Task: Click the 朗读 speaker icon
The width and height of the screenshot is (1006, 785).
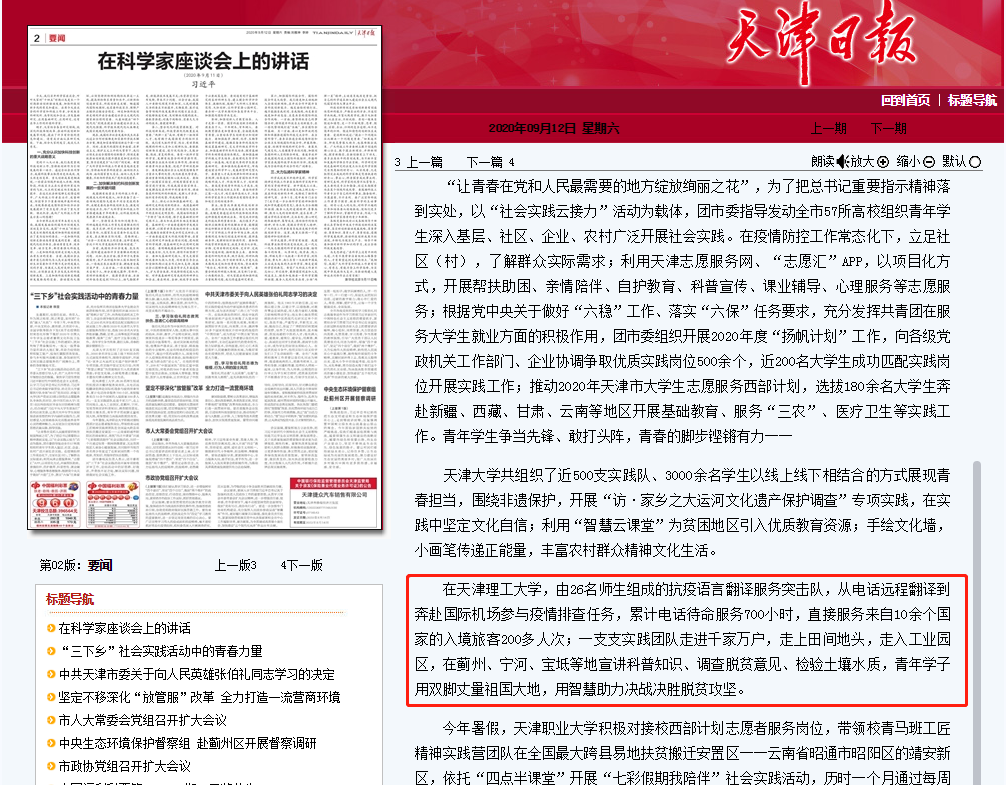Action: (842, 162)
